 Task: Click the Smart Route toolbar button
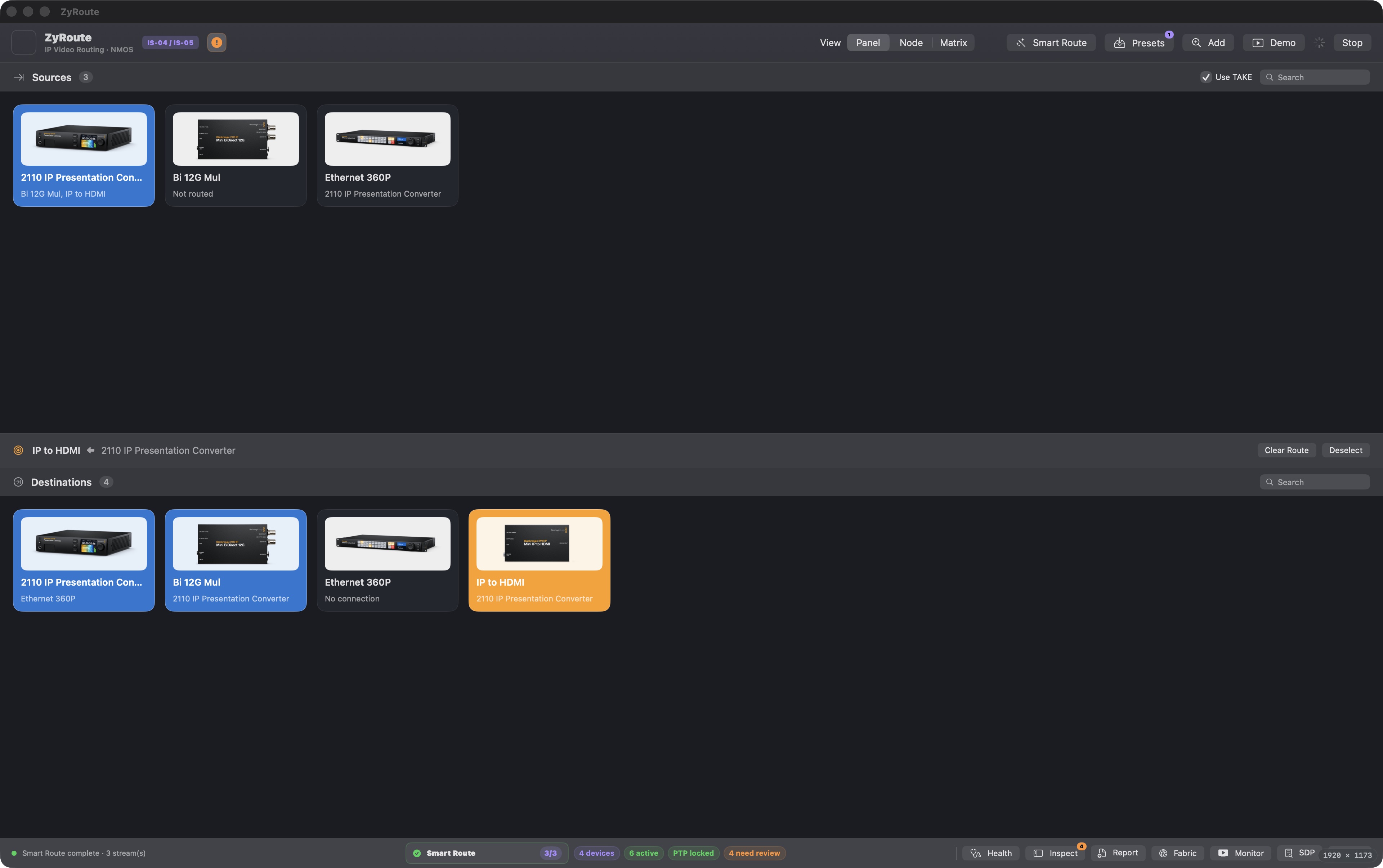(x=1051, y=42)
